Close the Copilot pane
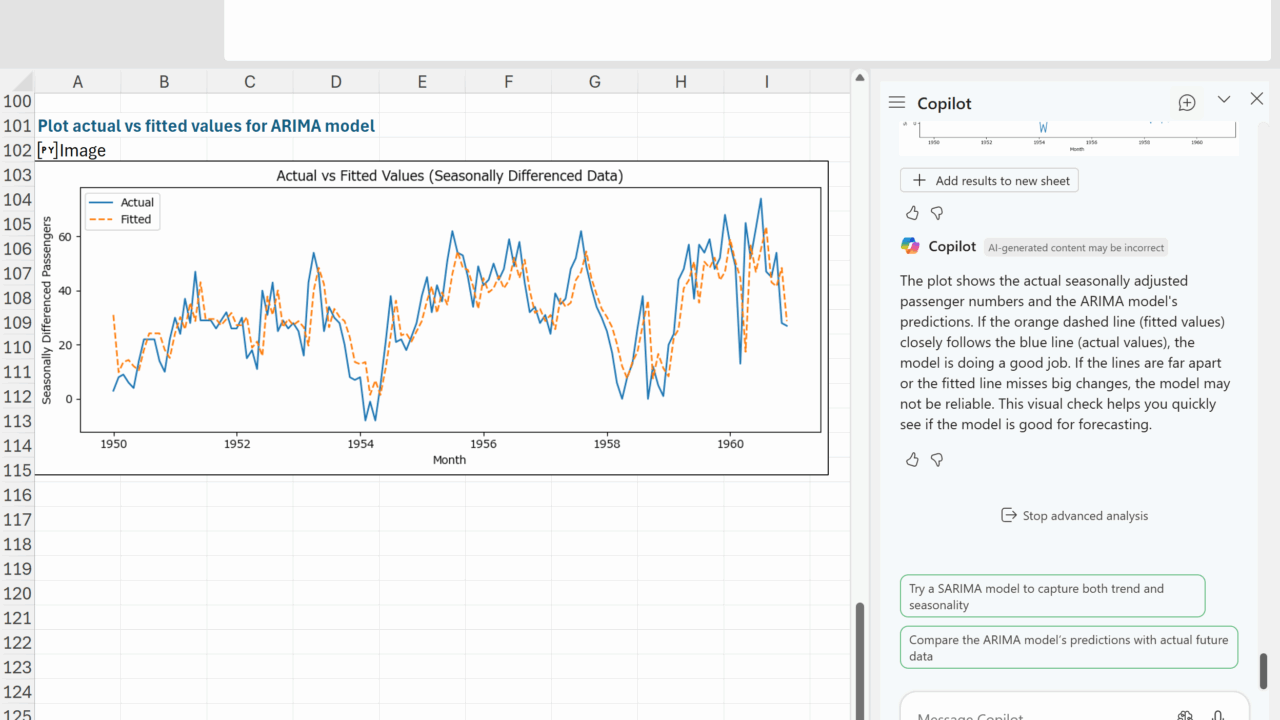This screenshot has height=720, width=1280. point(1257,99)
